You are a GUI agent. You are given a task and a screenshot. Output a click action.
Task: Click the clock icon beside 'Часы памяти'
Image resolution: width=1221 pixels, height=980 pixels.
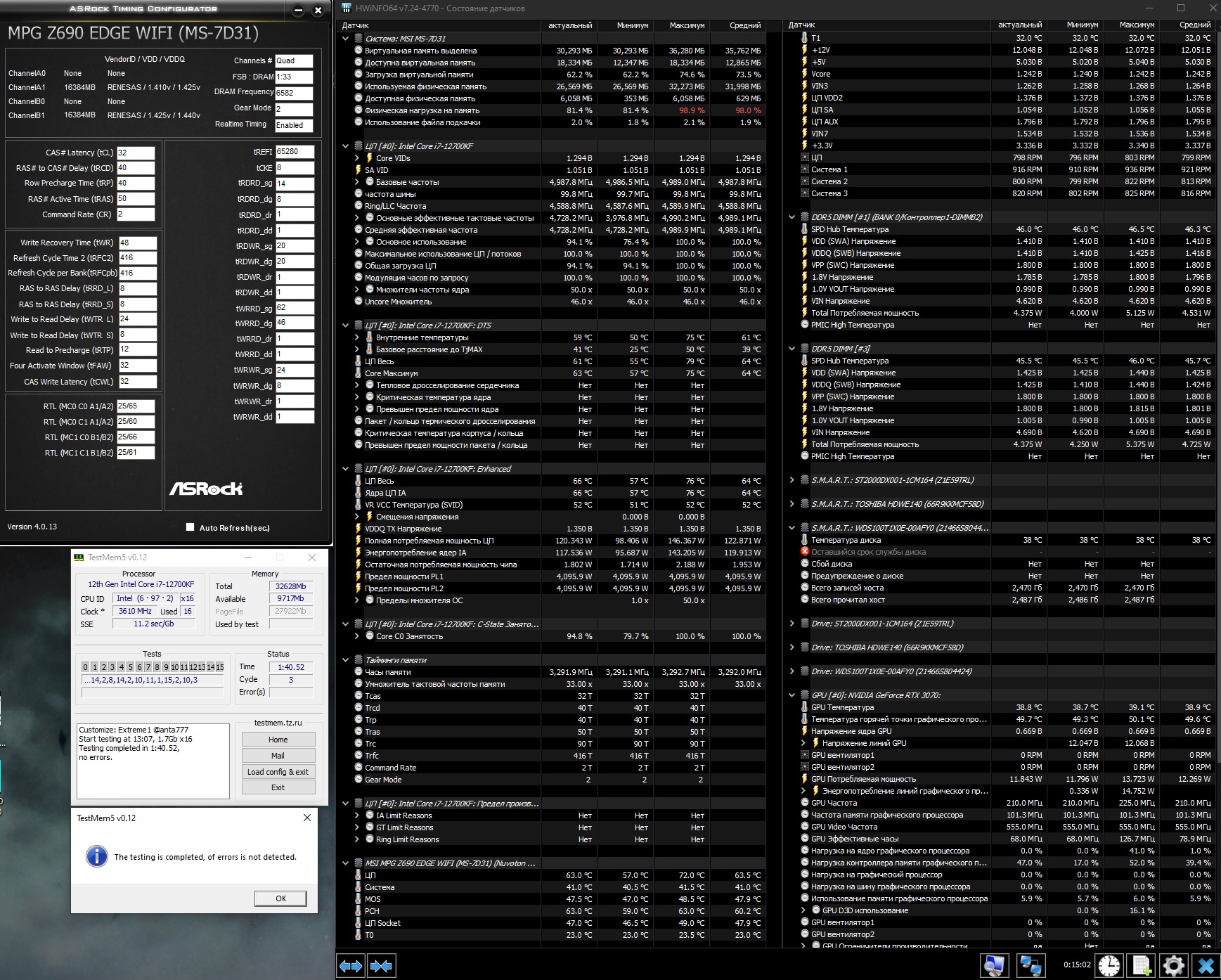coord(358,672)
